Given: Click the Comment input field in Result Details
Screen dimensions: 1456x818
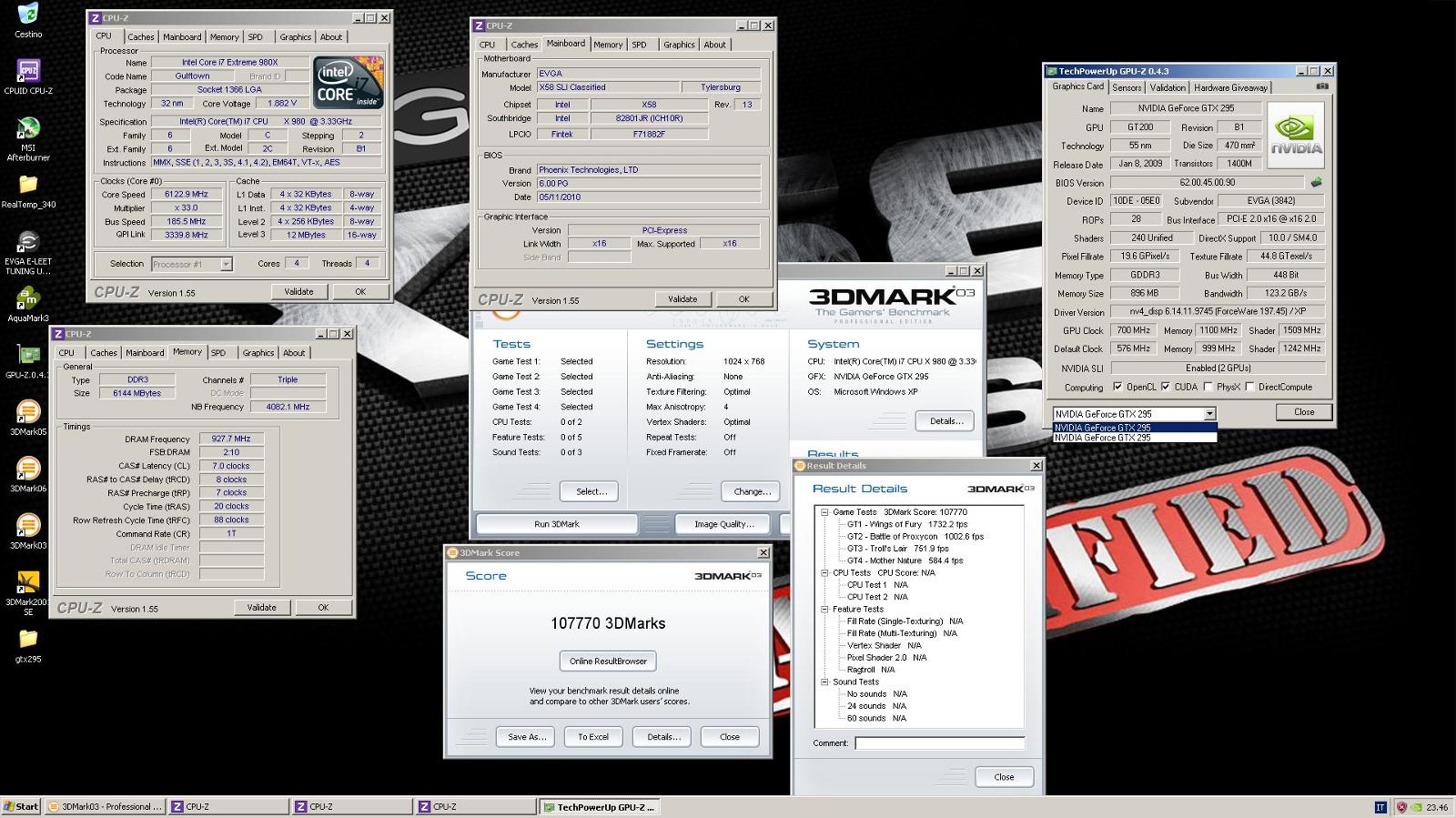Looking at the screenshot, I should [x=939, y=743].
